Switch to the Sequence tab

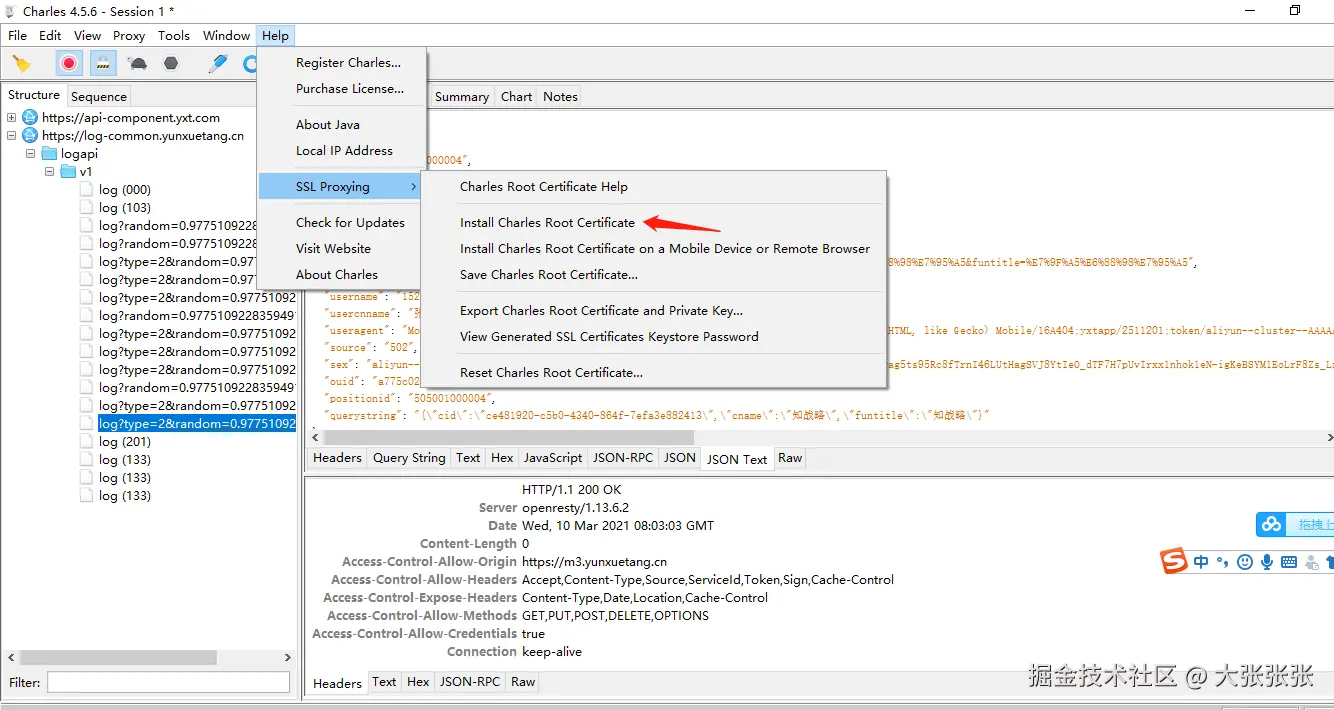[99, 97]
